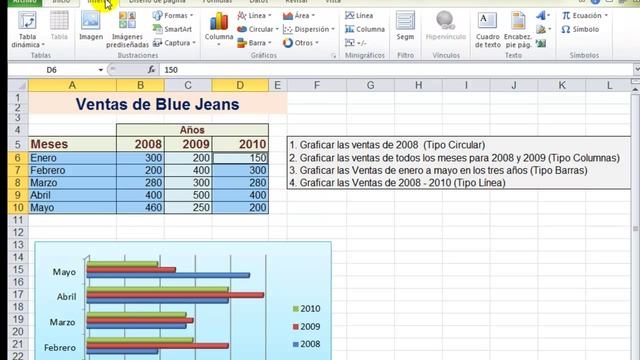640x360 pixels.
Task: Click the 2008 column heading cell
Action: coord(140,144)
